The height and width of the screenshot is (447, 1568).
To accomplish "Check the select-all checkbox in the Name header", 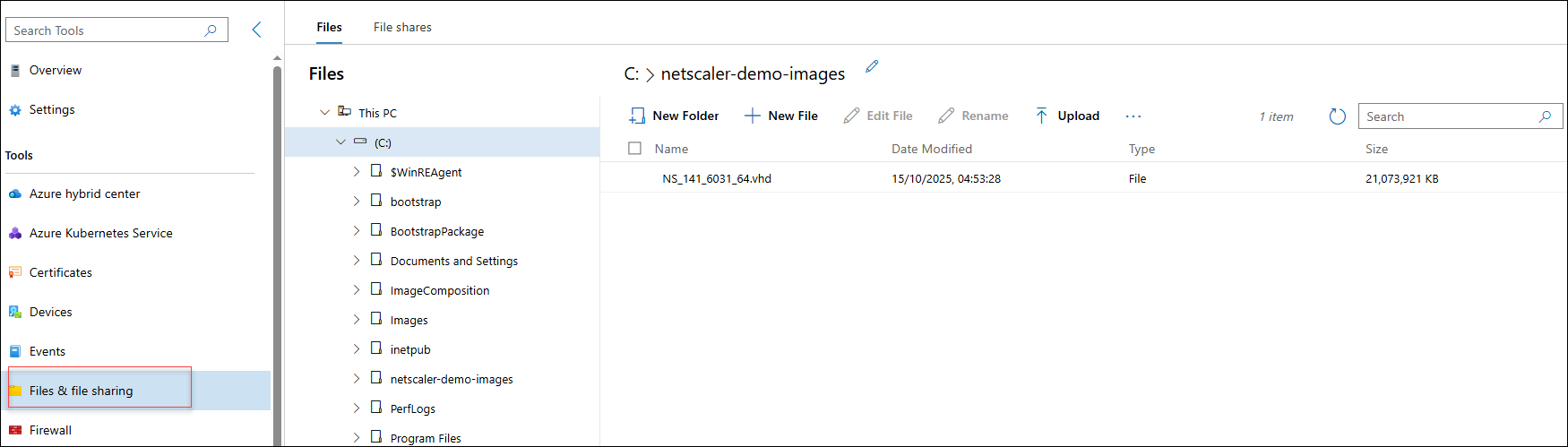I will pos(635,149).
